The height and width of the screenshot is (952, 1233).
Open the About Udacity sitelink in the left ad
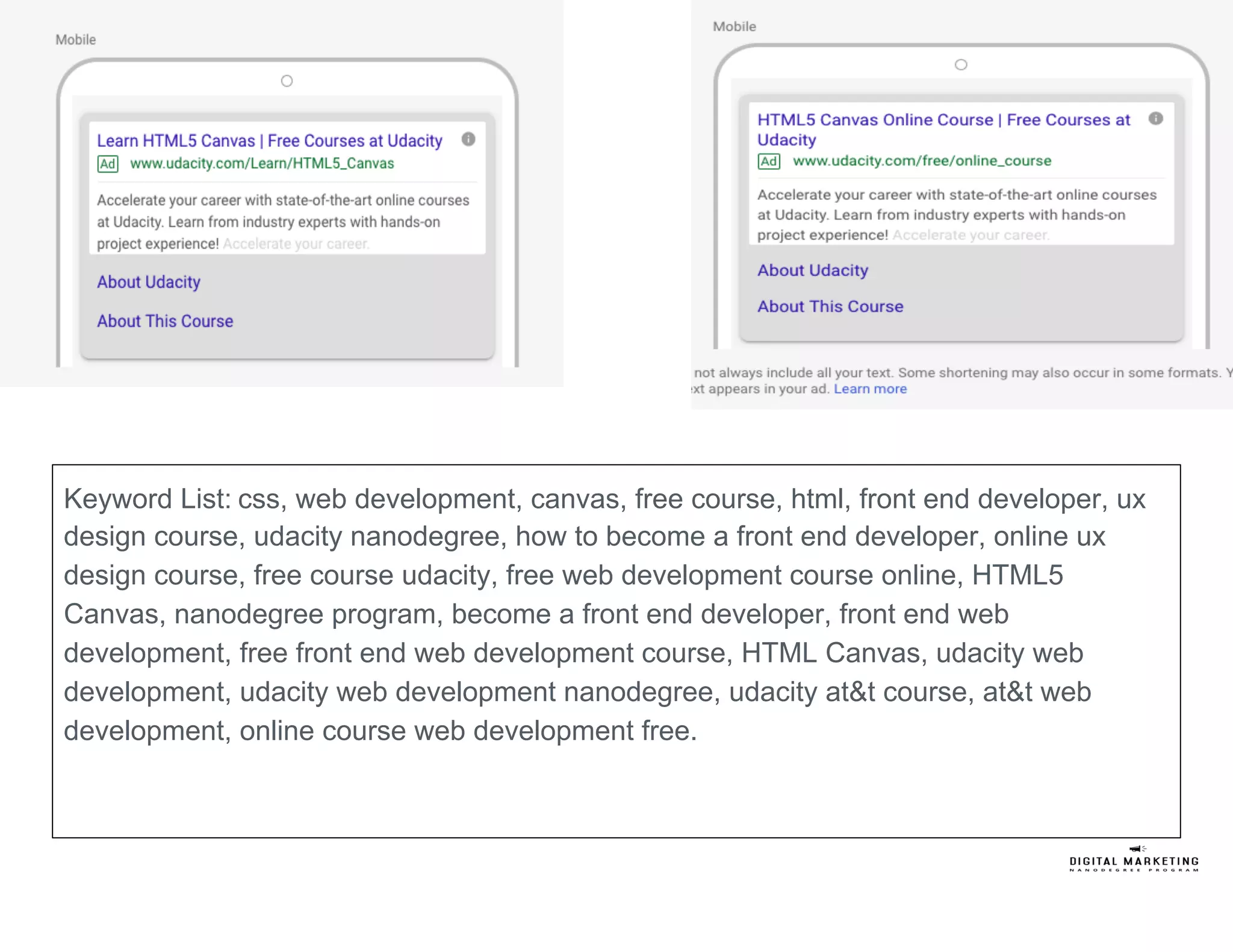[149, 282]
